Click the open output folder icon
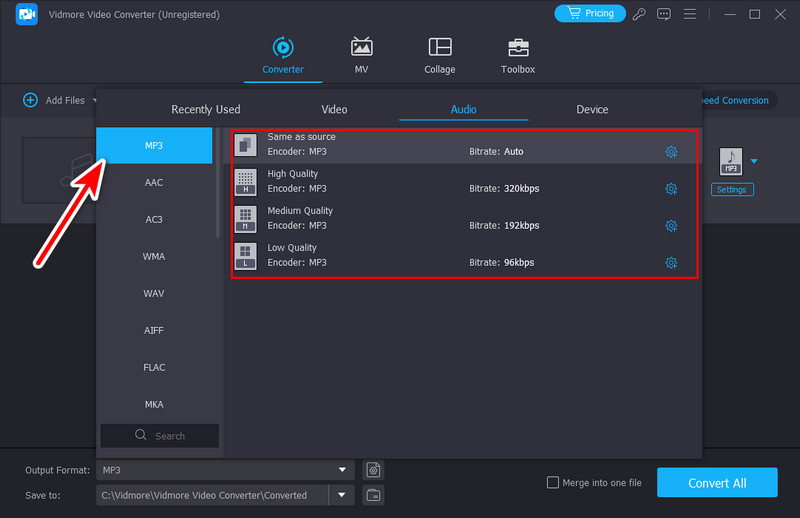The width and height of the screenshot is (800, 518). (373, 495)
